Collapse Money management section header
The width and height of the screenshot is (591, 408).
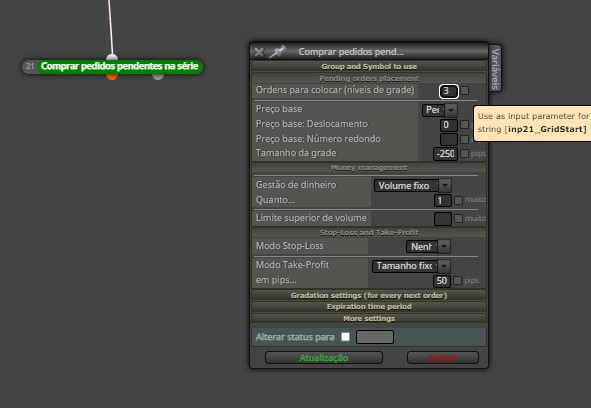pos(369,167)
